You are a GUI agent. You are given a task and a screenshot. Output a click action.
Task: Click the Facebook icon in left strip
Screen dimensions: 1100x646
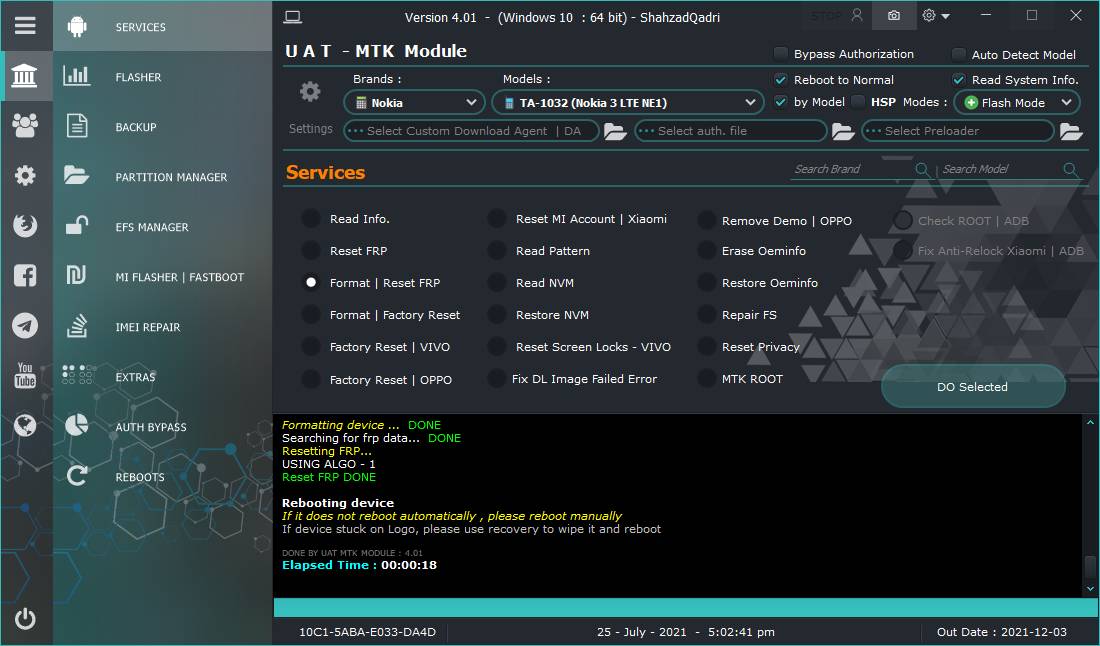pyautogui.click(x=25, y=276)
